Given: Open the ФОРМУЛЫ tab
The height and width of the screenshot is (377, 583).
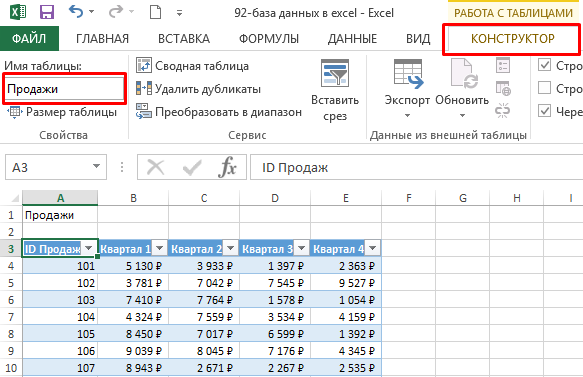Looking at the screenshot, I should click(x=268, y=39).
